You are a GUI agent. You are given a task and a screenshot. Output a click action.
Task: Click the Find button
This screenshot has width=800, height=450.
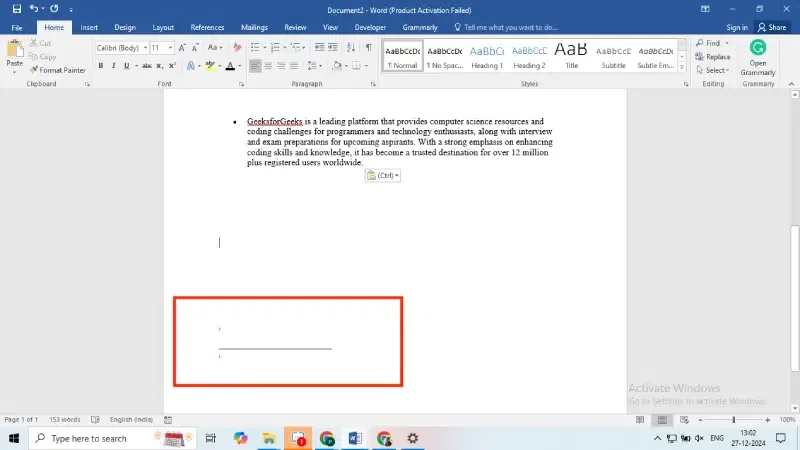tap(709, 43)
